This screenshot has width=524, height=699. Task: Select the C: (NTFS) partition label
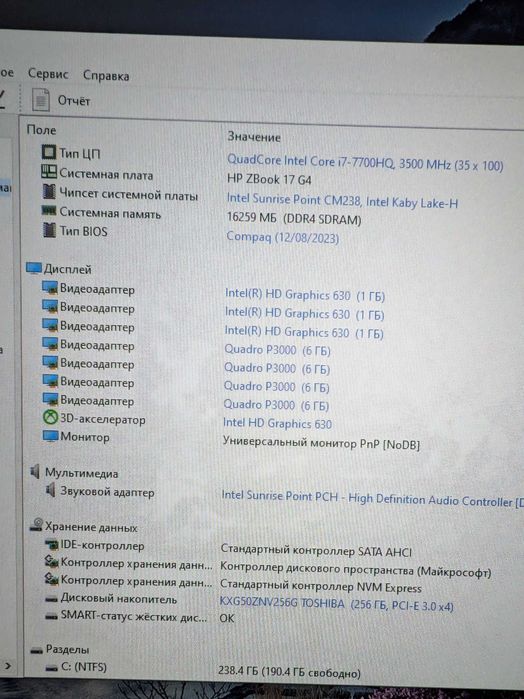[x=84, y=667]
